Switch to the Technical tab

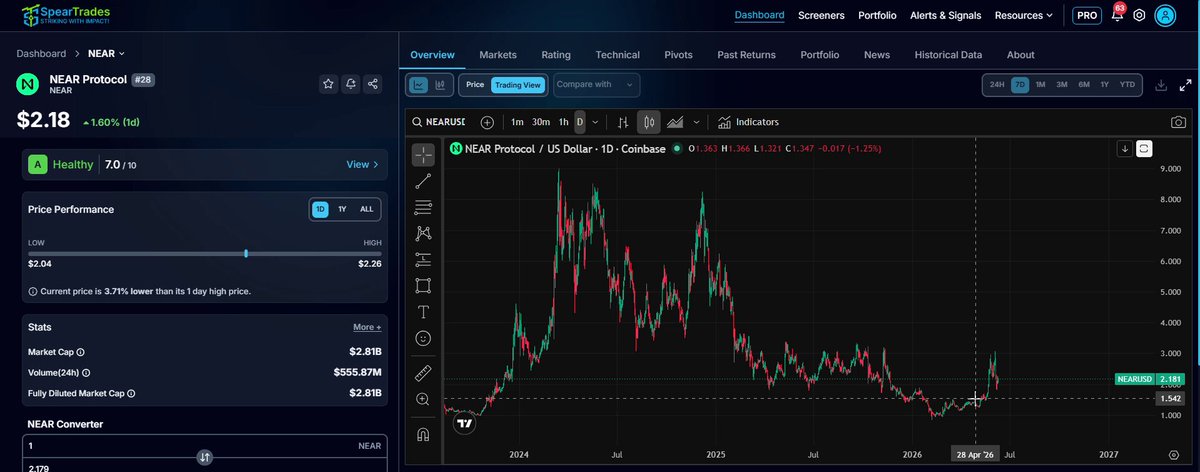point(617,55)
